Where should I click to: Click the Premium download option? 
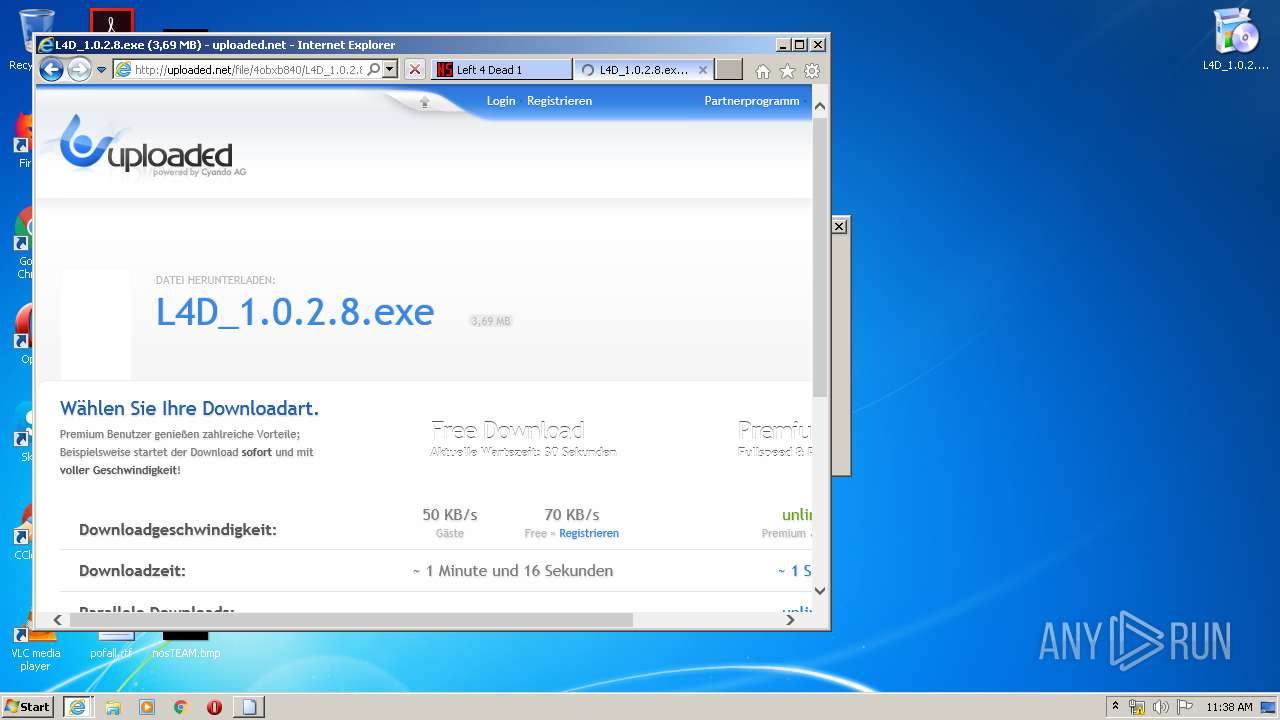tap(775, 439)
